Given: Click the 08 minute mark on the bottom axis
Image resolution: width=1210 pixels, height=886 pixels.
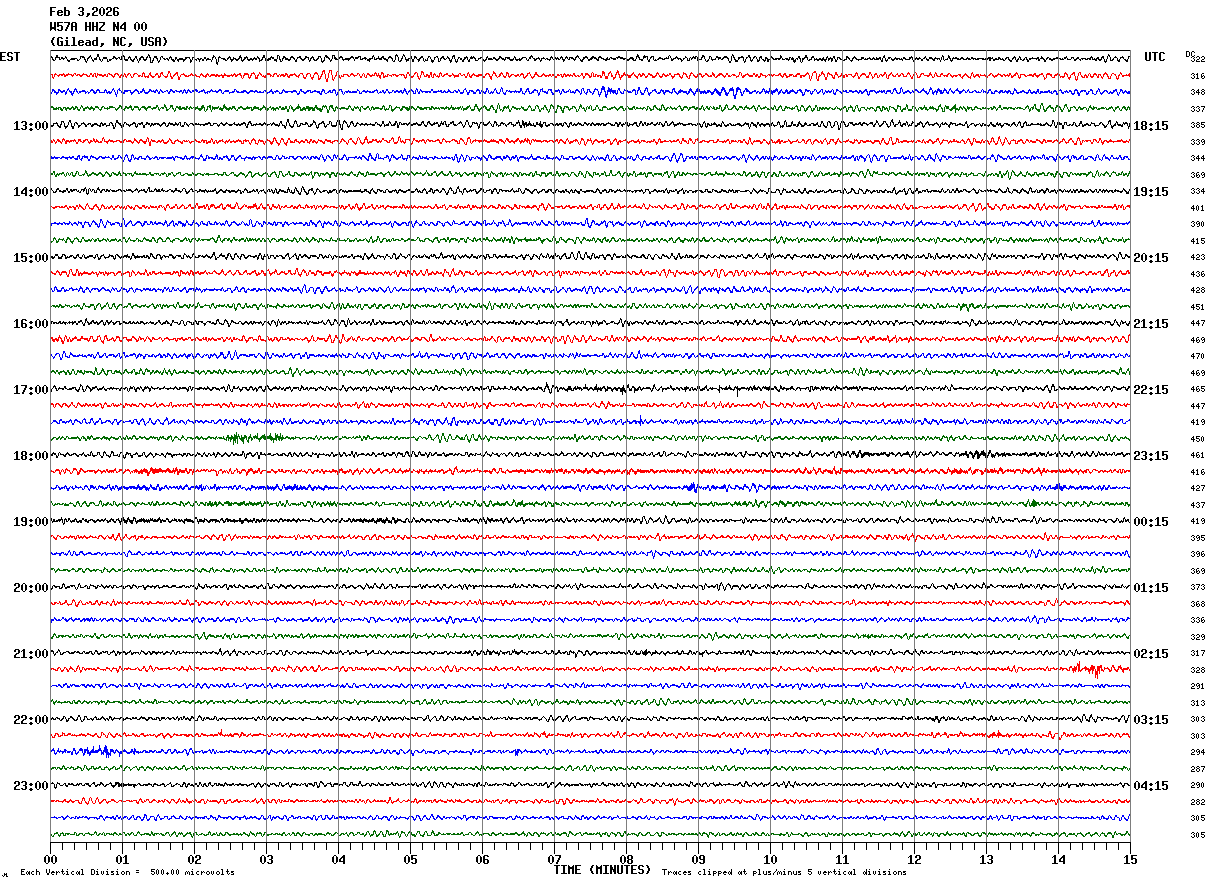Looking at the screenshot, I should (x=626, y=860).
